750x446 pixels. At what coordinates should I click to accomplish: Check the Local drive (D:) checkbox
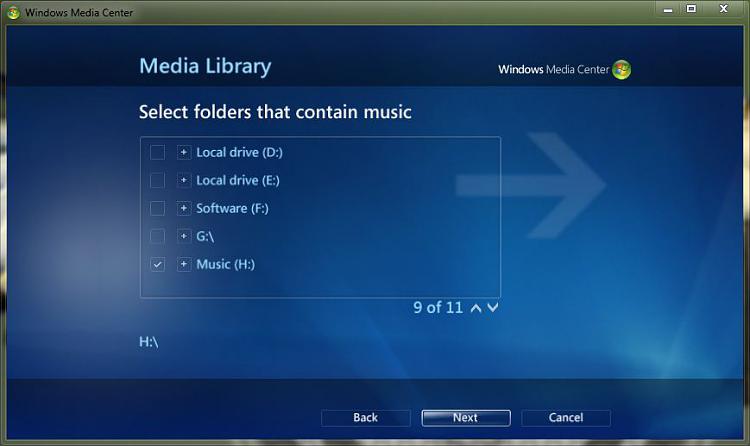(157, 153)
